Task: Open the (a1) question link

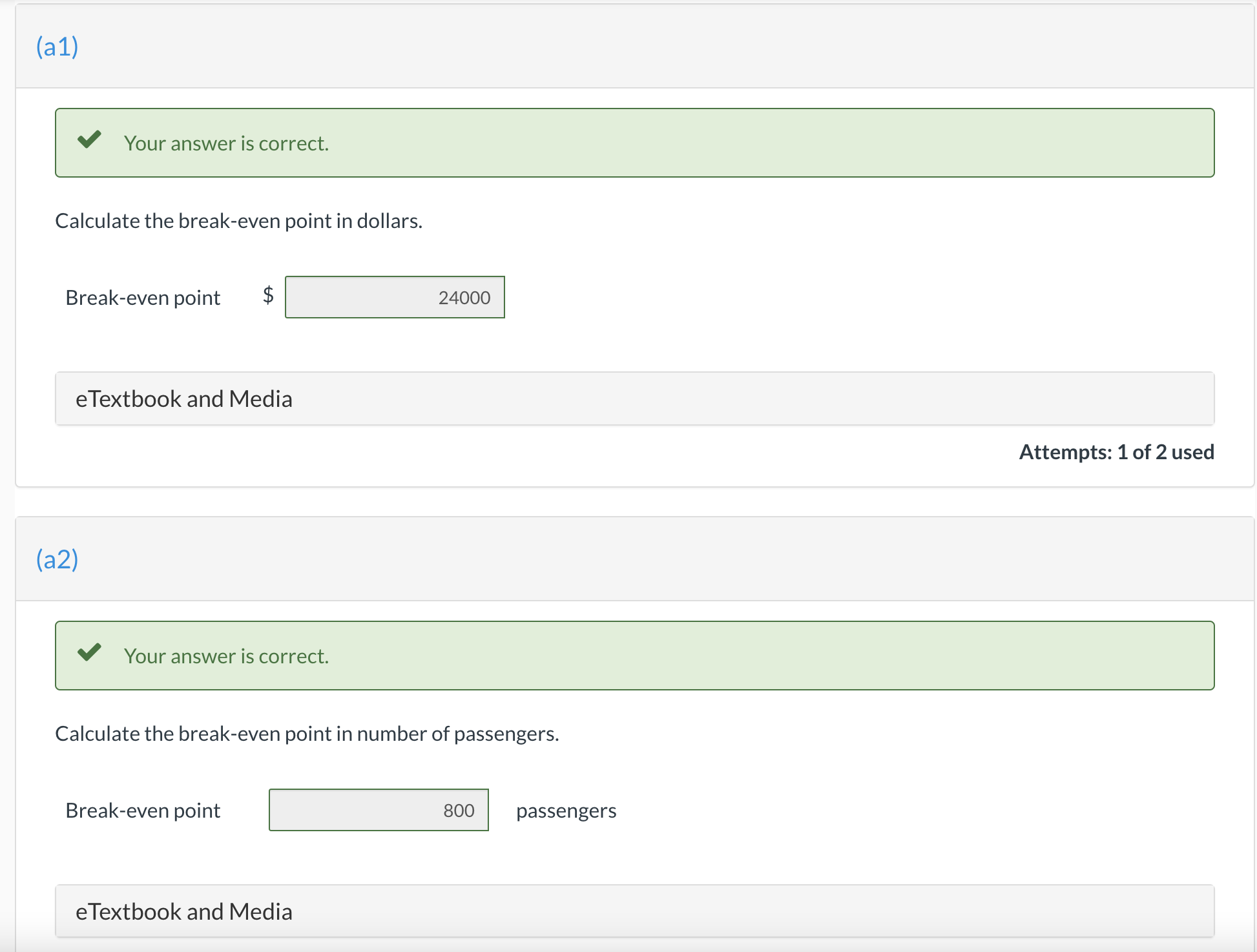Action: pos(57,47)
